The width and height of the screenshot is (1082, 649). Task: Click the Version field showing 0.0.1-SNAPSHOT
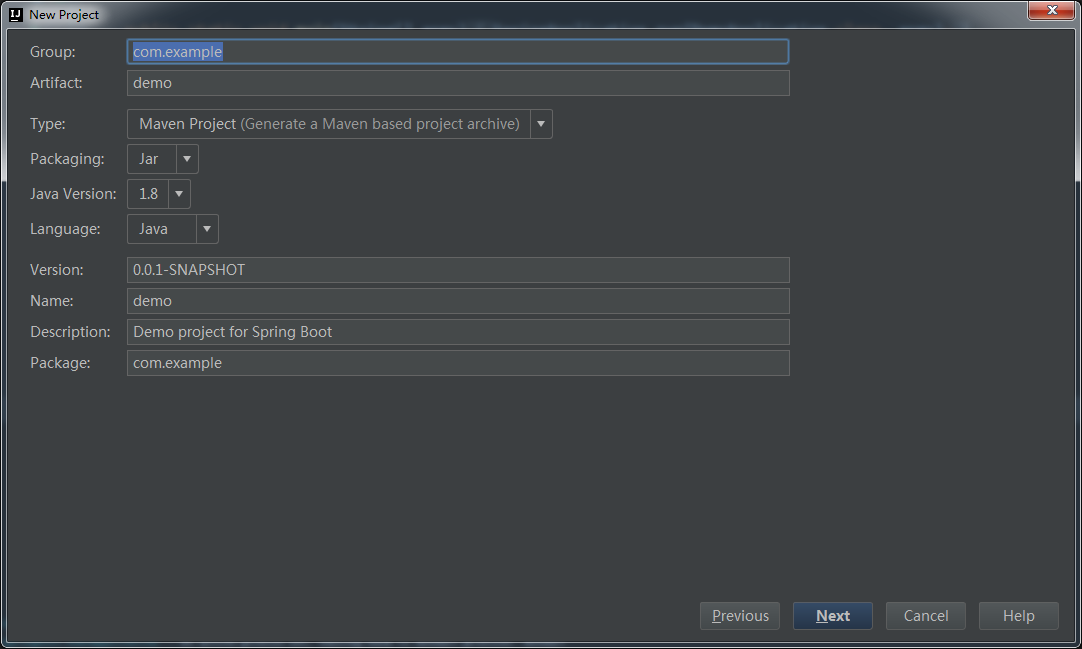coord(458,269)
